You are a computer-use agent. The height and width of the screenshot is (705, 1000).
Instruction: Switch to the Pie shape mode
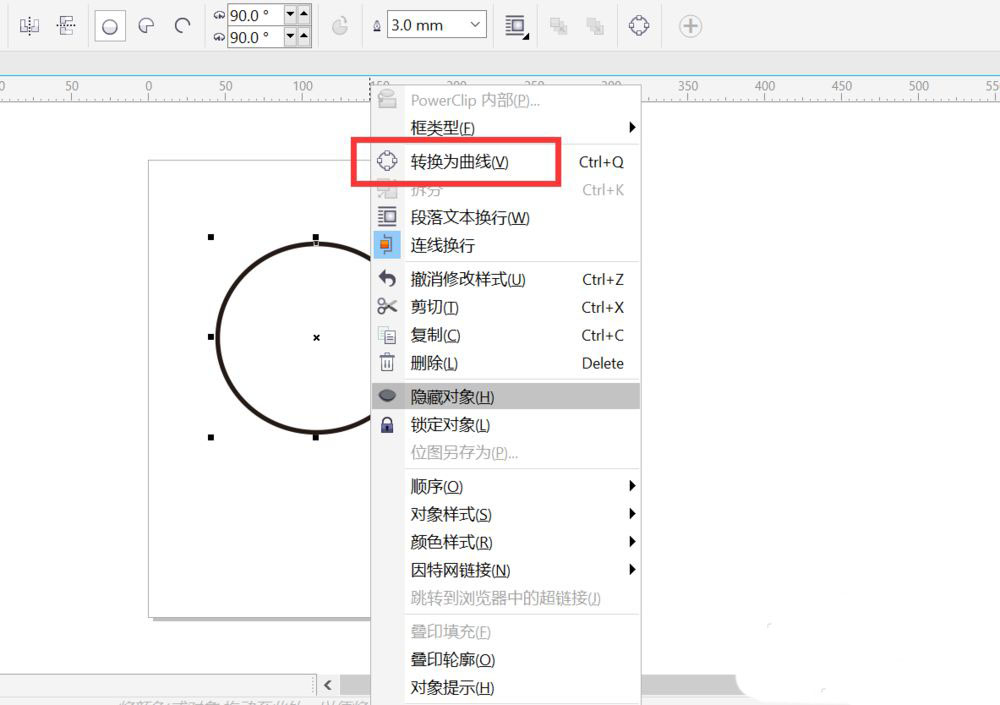click(146, 26)
